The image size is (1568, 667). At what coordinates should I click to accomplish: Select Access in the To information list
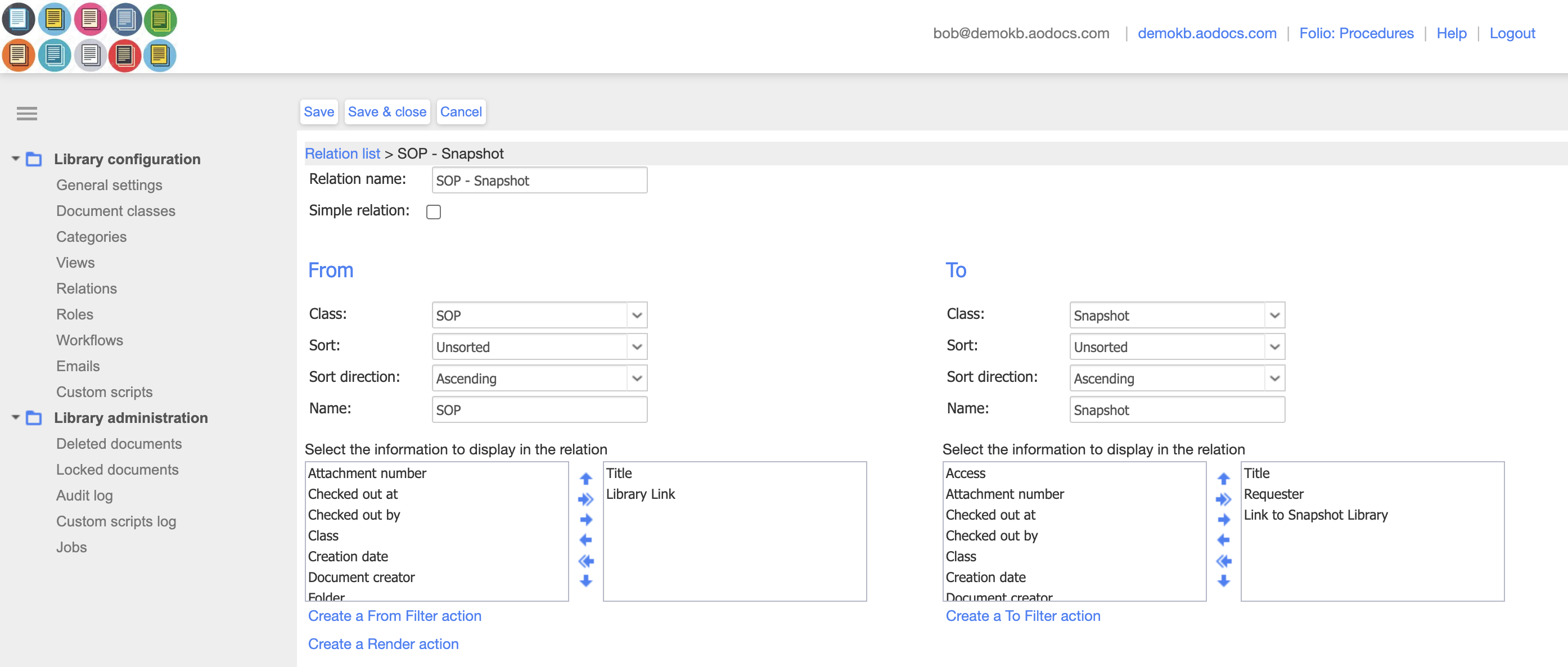[x=966, y=473]
